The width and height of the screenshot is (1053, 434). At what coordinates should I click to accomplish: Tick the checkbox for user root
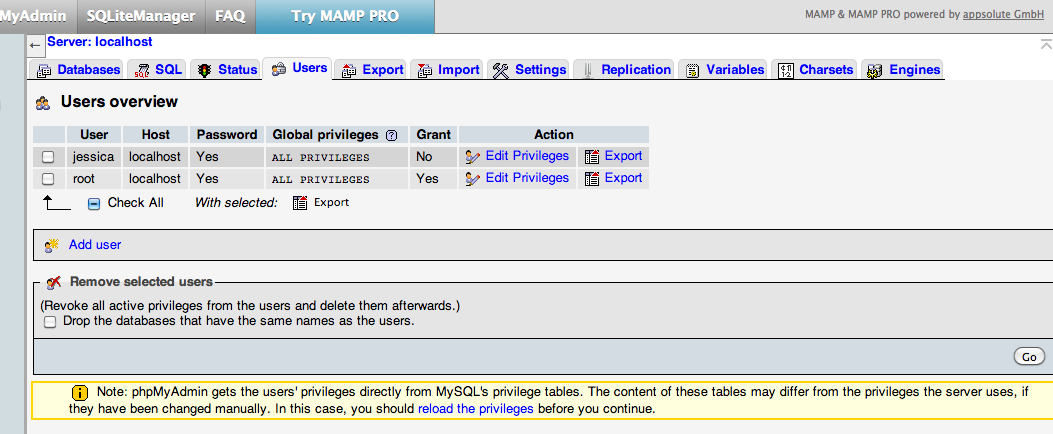pos(48,179)
